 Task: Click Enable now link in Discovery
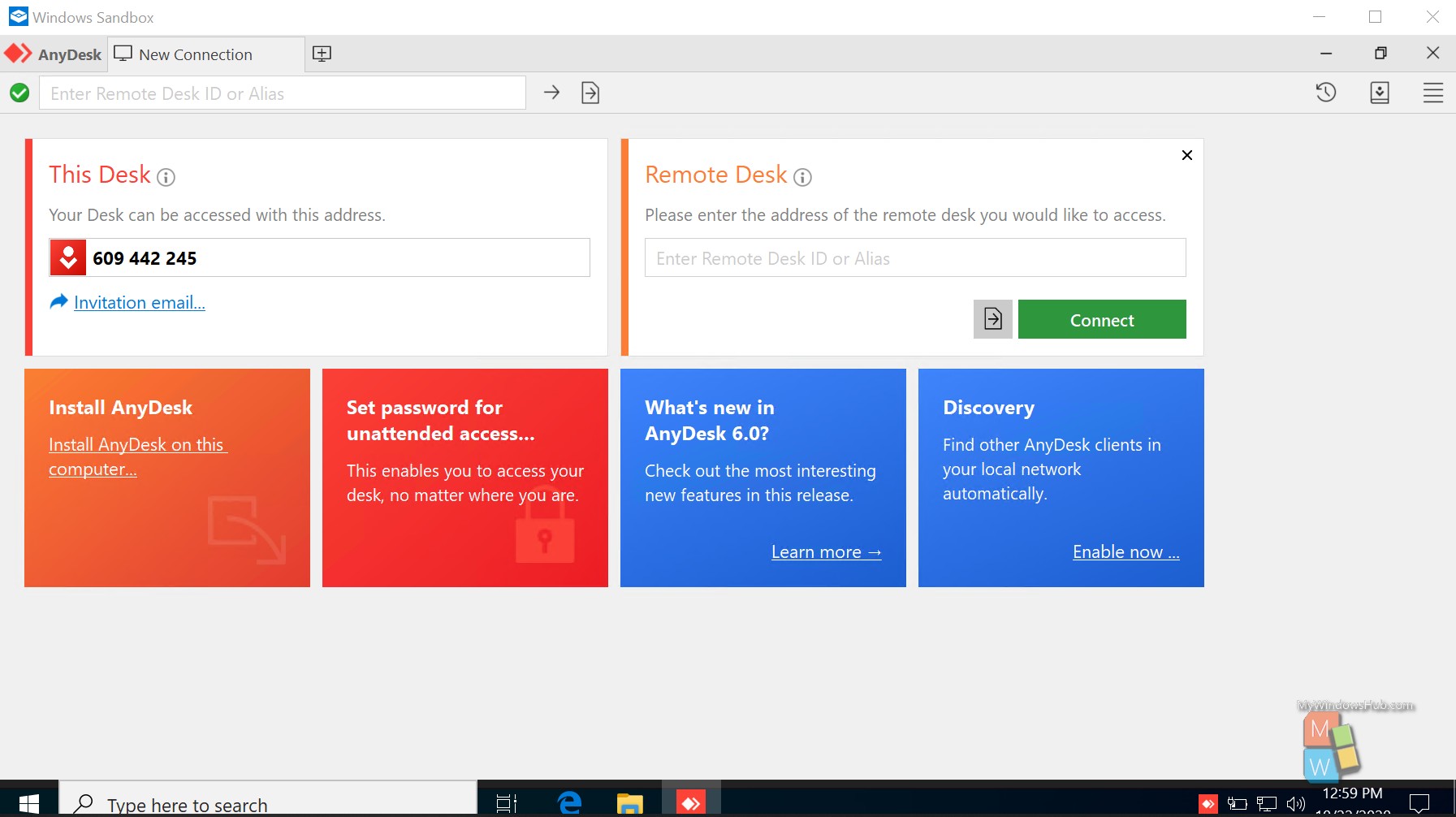pos(1126,552)
